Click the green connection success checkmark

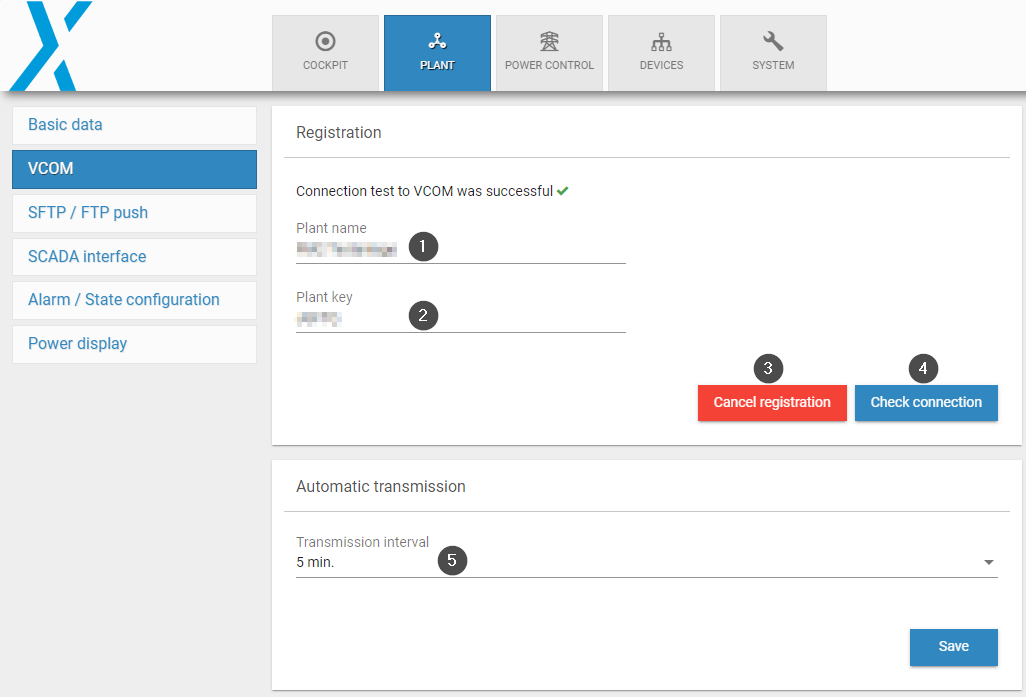coord(563,191)
